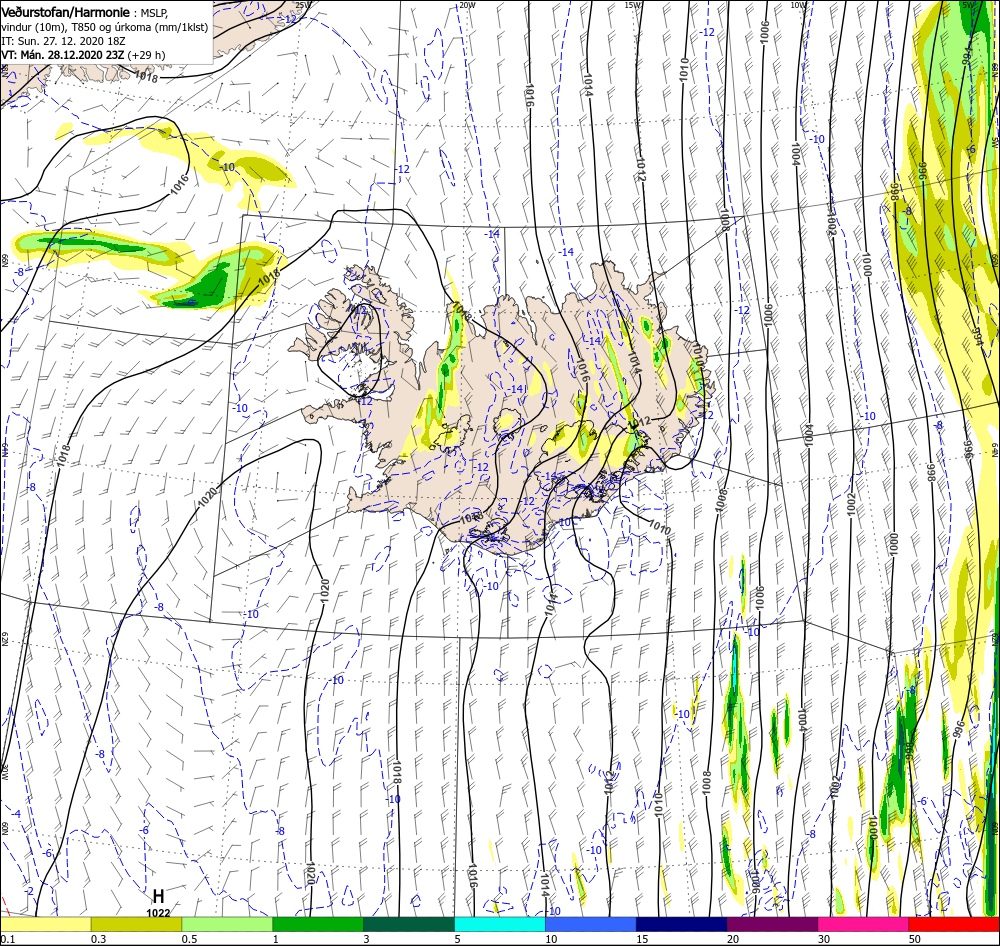Click the '0.3' legend scale label
Image resolution: width=1000 pixels, height=946 pixels.
click(x=98, y=939)
